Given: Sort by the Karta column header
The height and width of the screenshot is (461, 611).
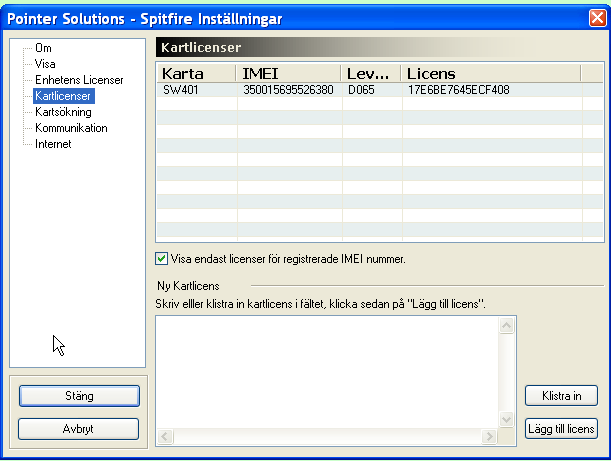Looking at the screenshot, I should (197, 74).
